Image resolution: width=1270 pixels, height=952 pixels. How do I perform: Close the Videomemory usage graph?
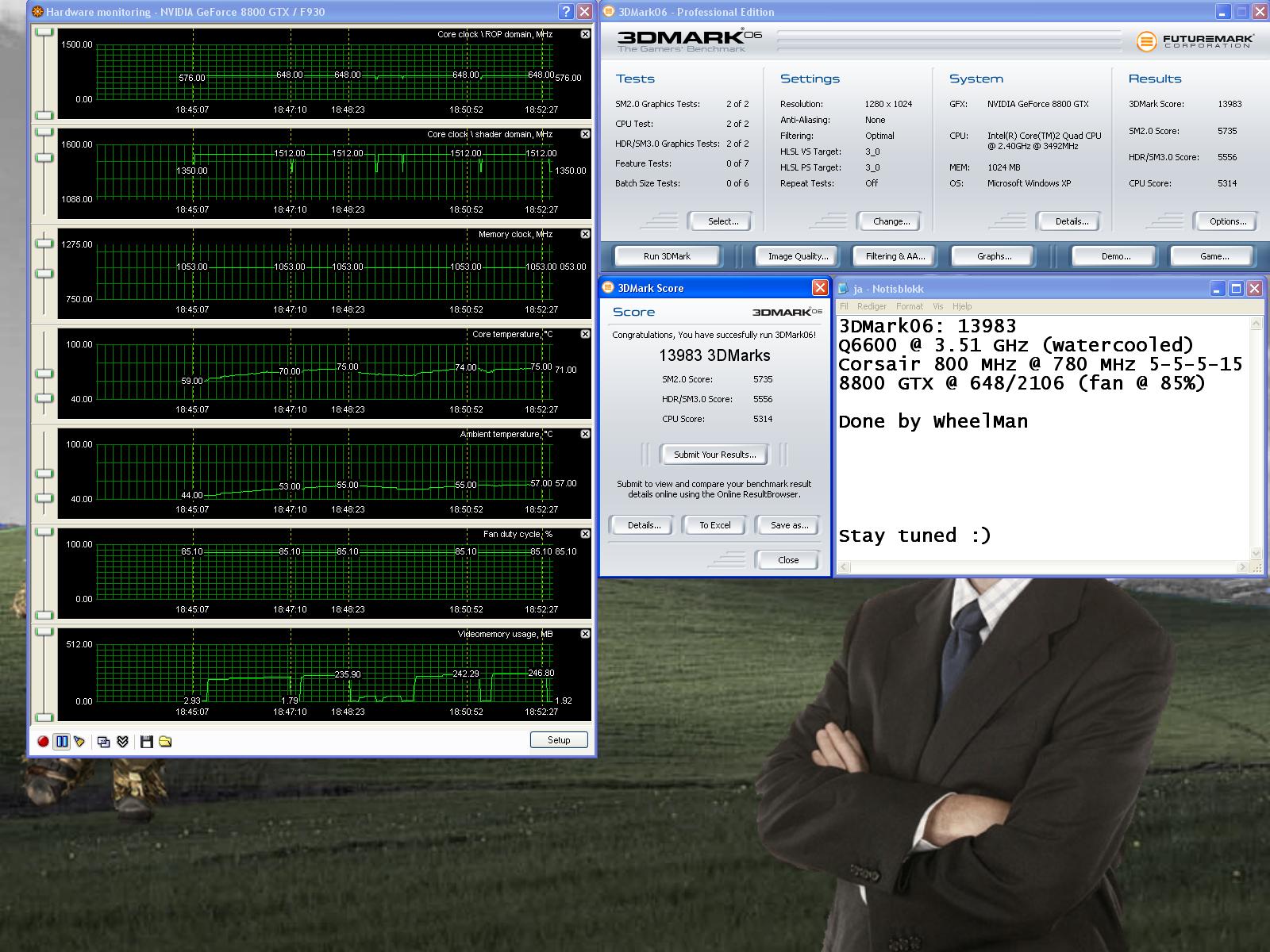(x=585, y=634)
